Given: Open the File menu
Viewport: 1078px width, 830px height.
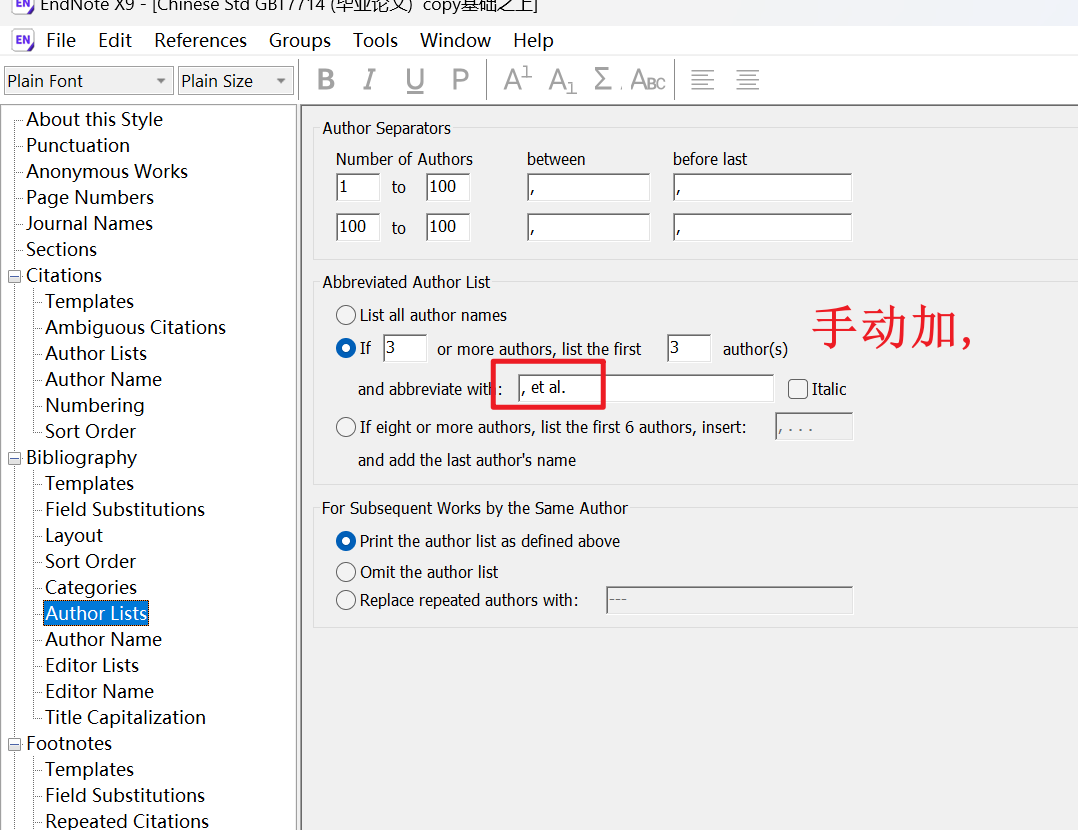Looking at the screenshot, I should 60,41.
